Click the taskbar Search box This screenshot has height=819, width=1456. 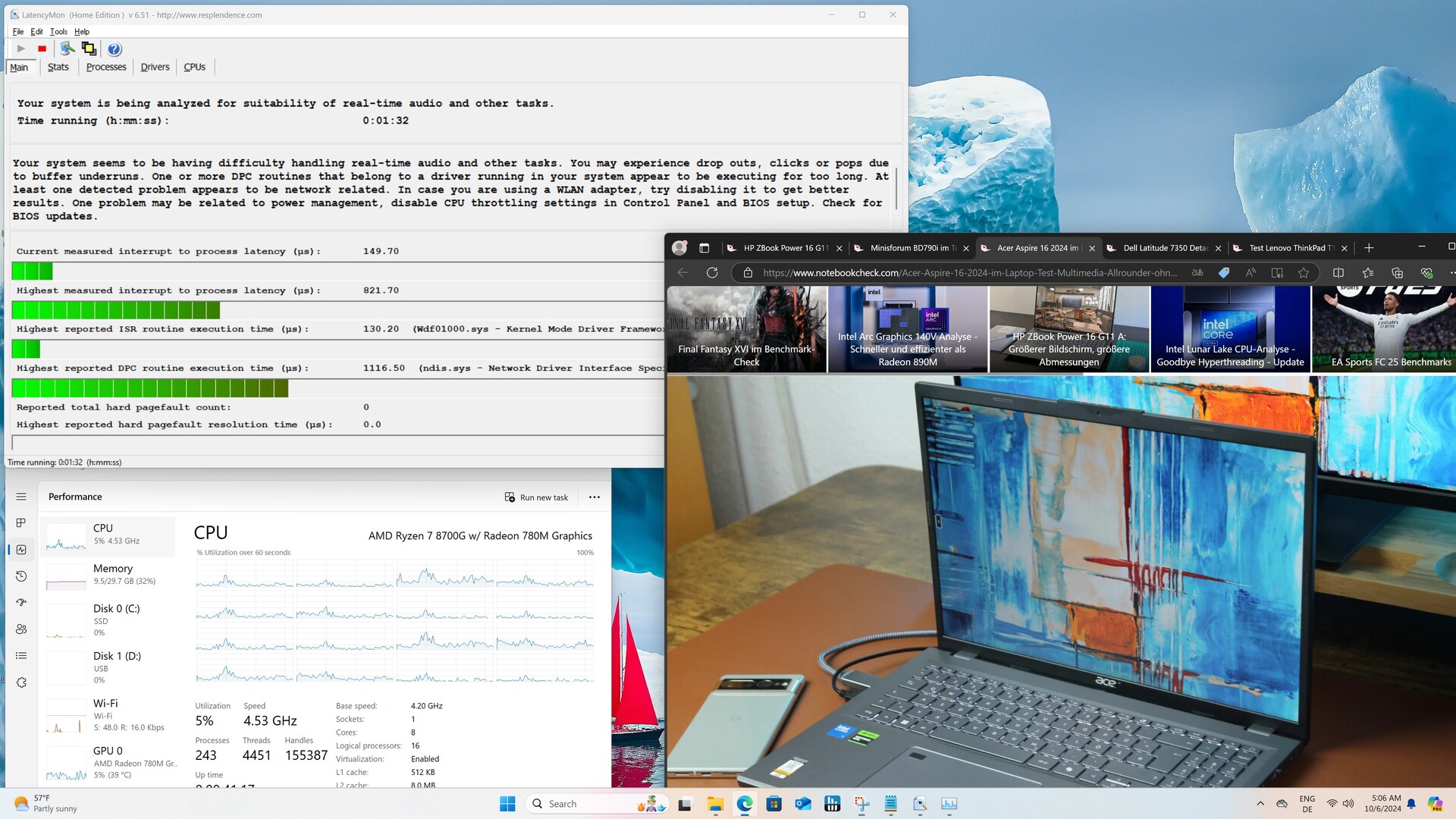pyautogui.click(x=597, y=804)
